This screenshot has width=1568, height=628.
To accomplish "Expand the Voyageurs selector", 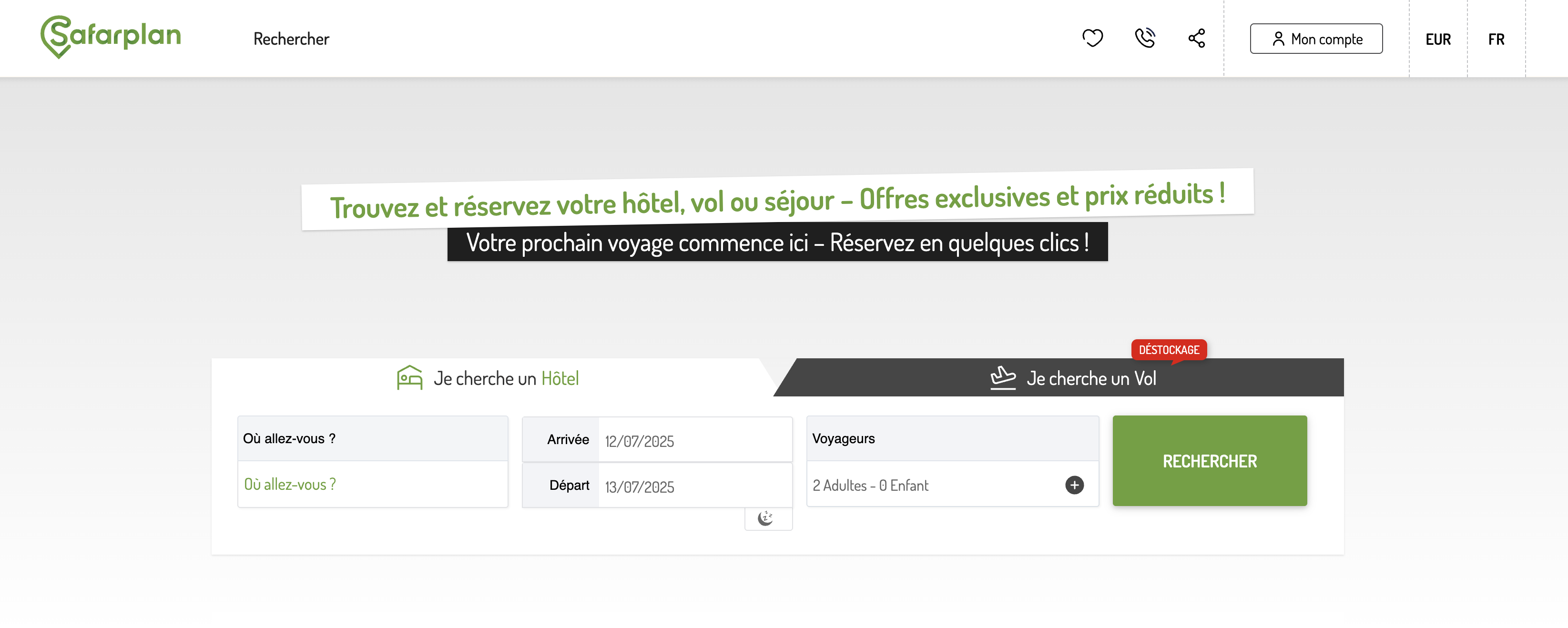I will [913, 485].
